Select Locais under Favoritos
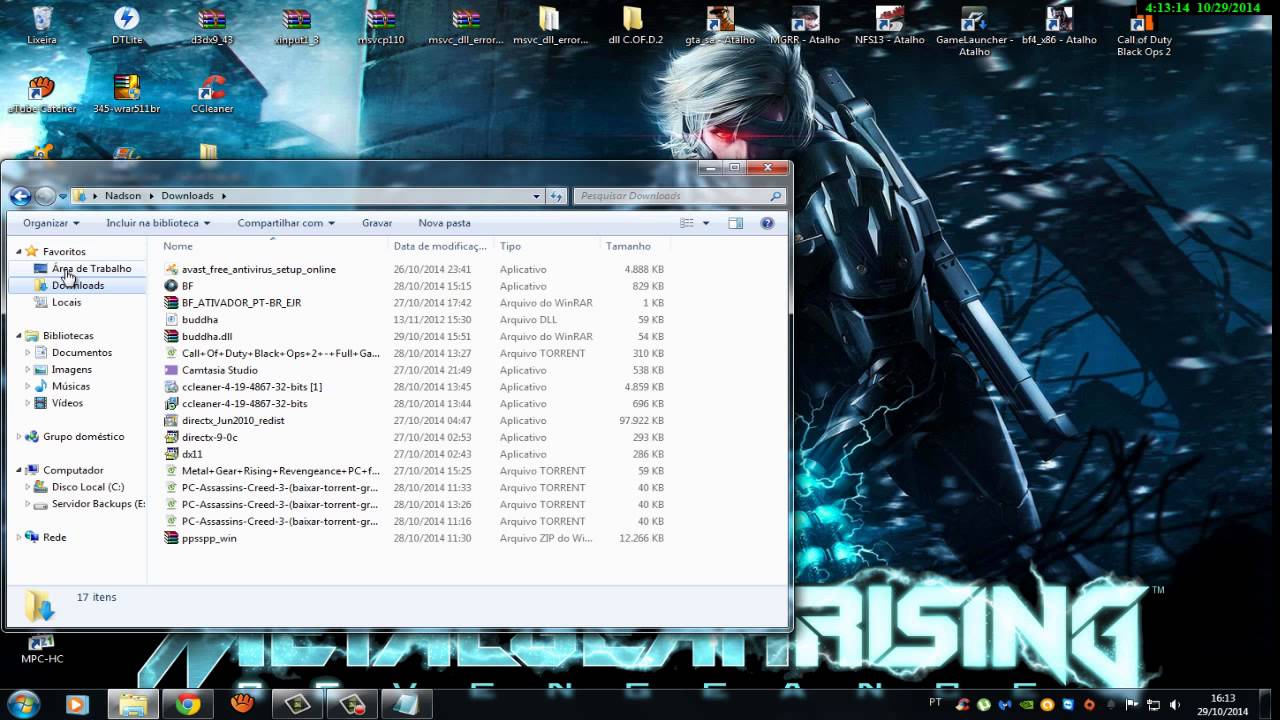 (x=67, y=302)
